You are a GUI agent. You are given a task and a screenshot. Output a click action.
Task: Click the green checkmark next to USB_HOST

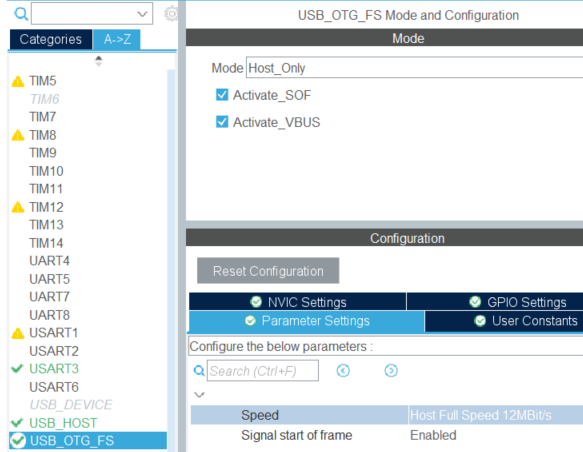(x=17, y=423)
